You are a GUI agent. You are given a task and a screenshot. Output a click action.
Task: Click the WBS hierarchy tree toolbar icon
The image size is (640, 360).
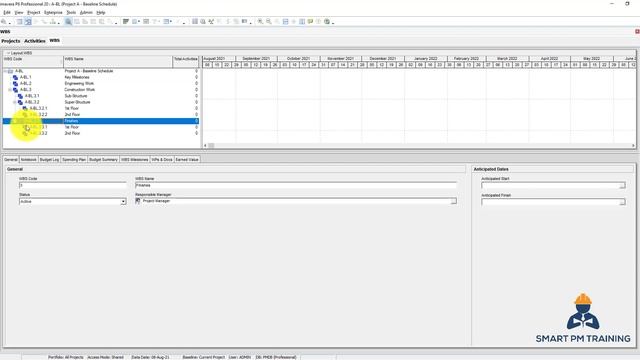pyautogui.click(x=53, y=21)
